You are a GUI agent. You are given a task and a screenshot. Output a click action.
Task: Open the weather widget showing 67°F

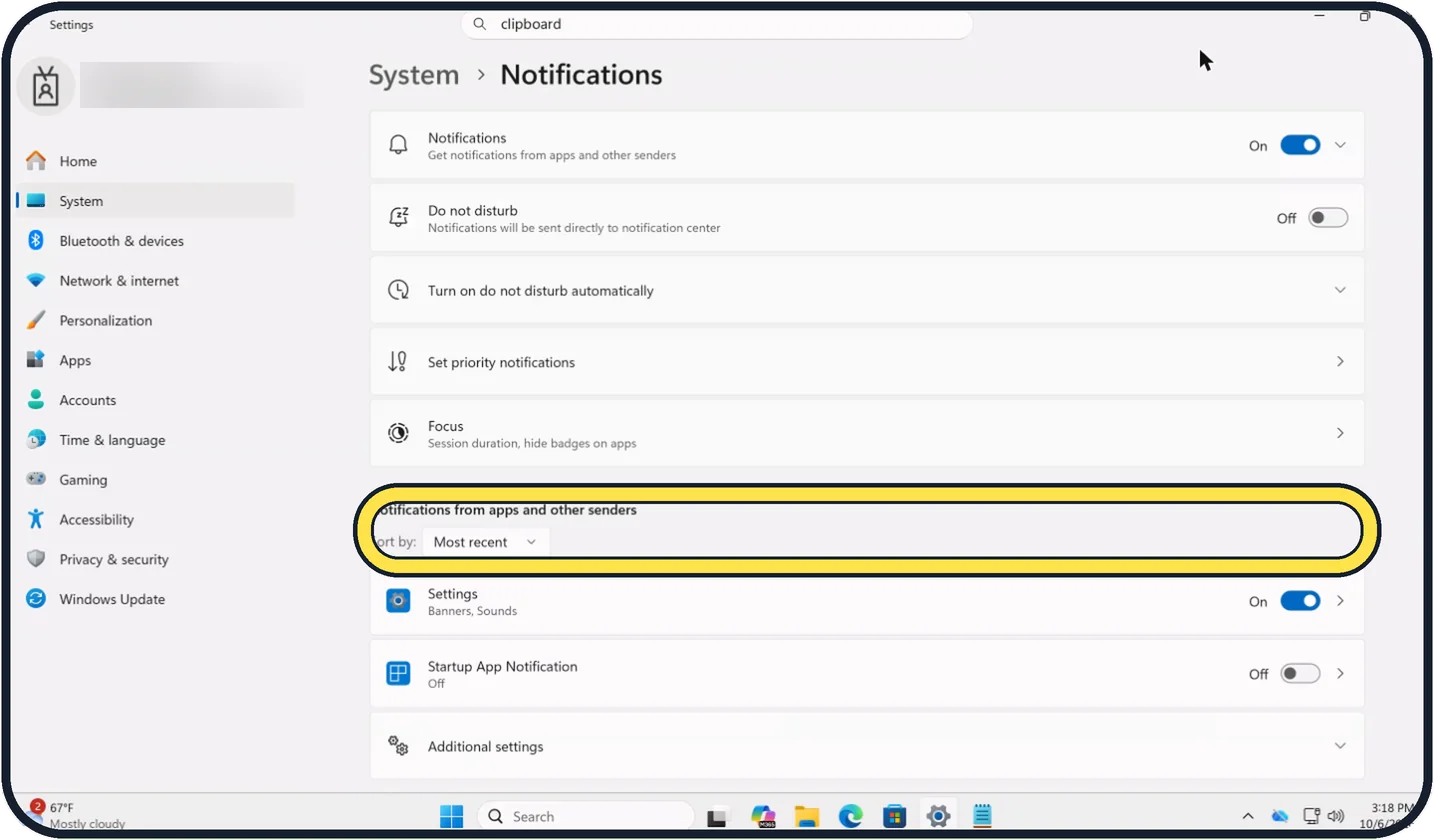tap(77, 815)
